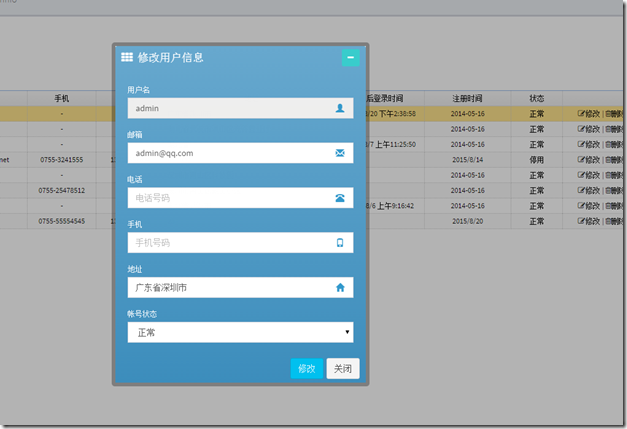The width and height of the screenshot is (627, 429).
Task: Select phone cell 0755-55554545
Action: pyautogui.click(x=62, y=221)
